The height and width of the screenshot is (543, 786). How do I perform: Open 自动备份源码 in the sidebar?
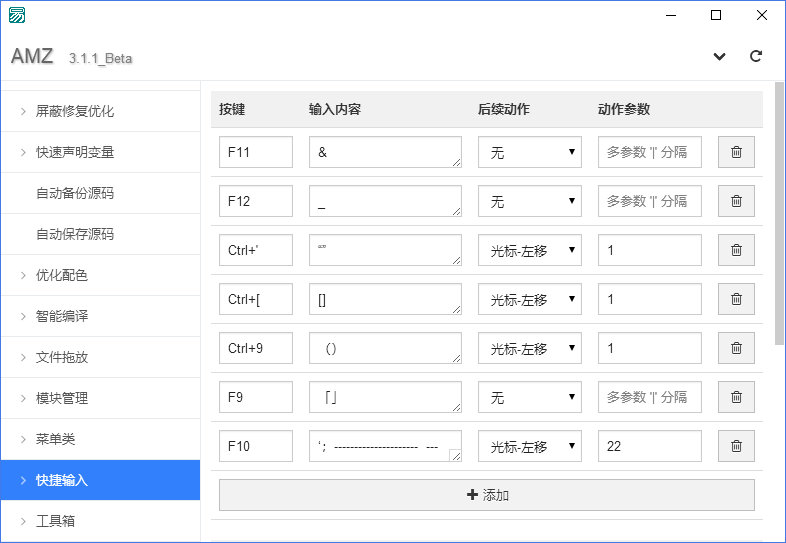point(75,193)
